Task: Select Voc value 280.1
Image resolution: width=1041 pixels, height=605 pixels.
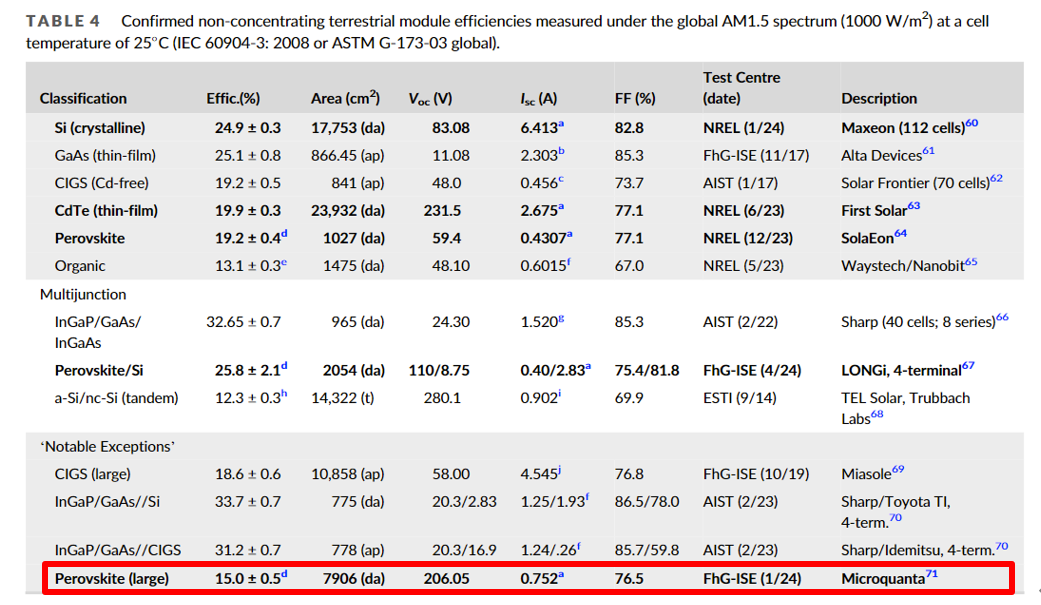Action: 442,398
